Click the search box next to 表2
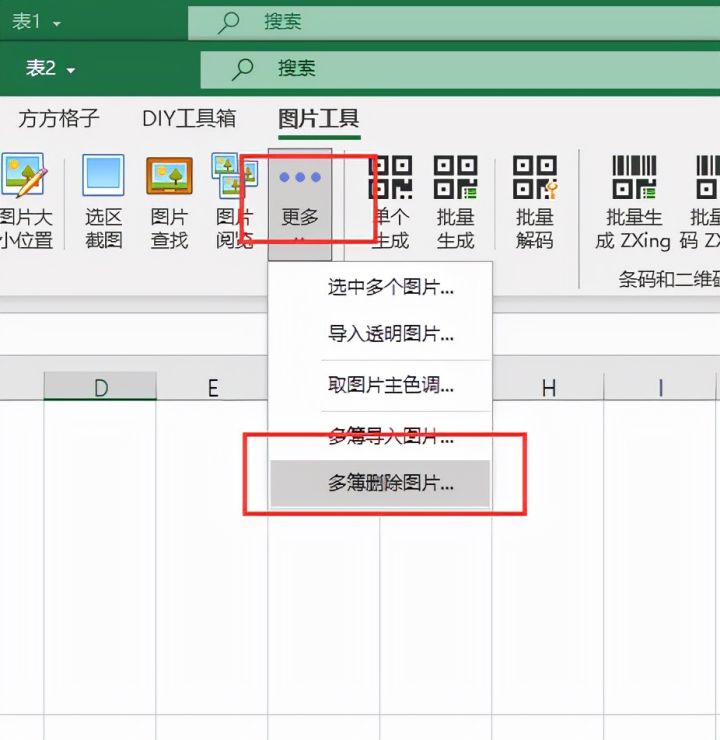The width and height of the screenshot is (720, 740). [x=460, y=69]
